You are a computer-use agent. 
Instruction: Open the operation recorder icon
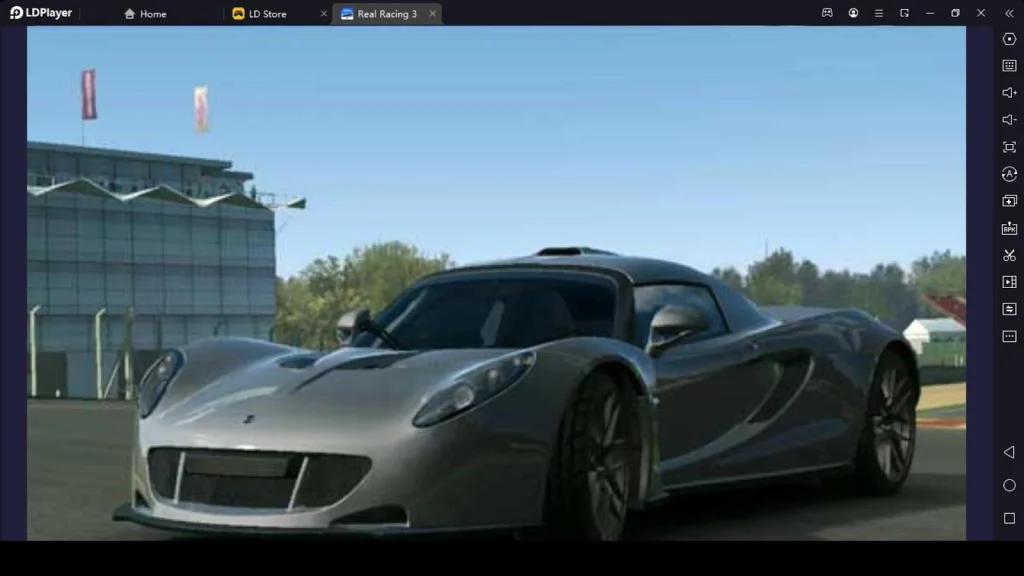[x=1009, y=309]
